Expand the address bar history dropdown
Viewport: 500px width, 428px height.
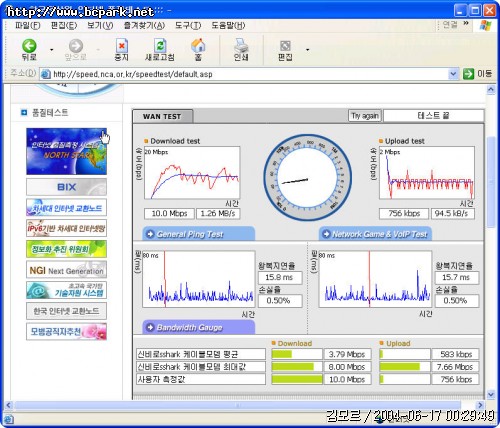(453, 74)
